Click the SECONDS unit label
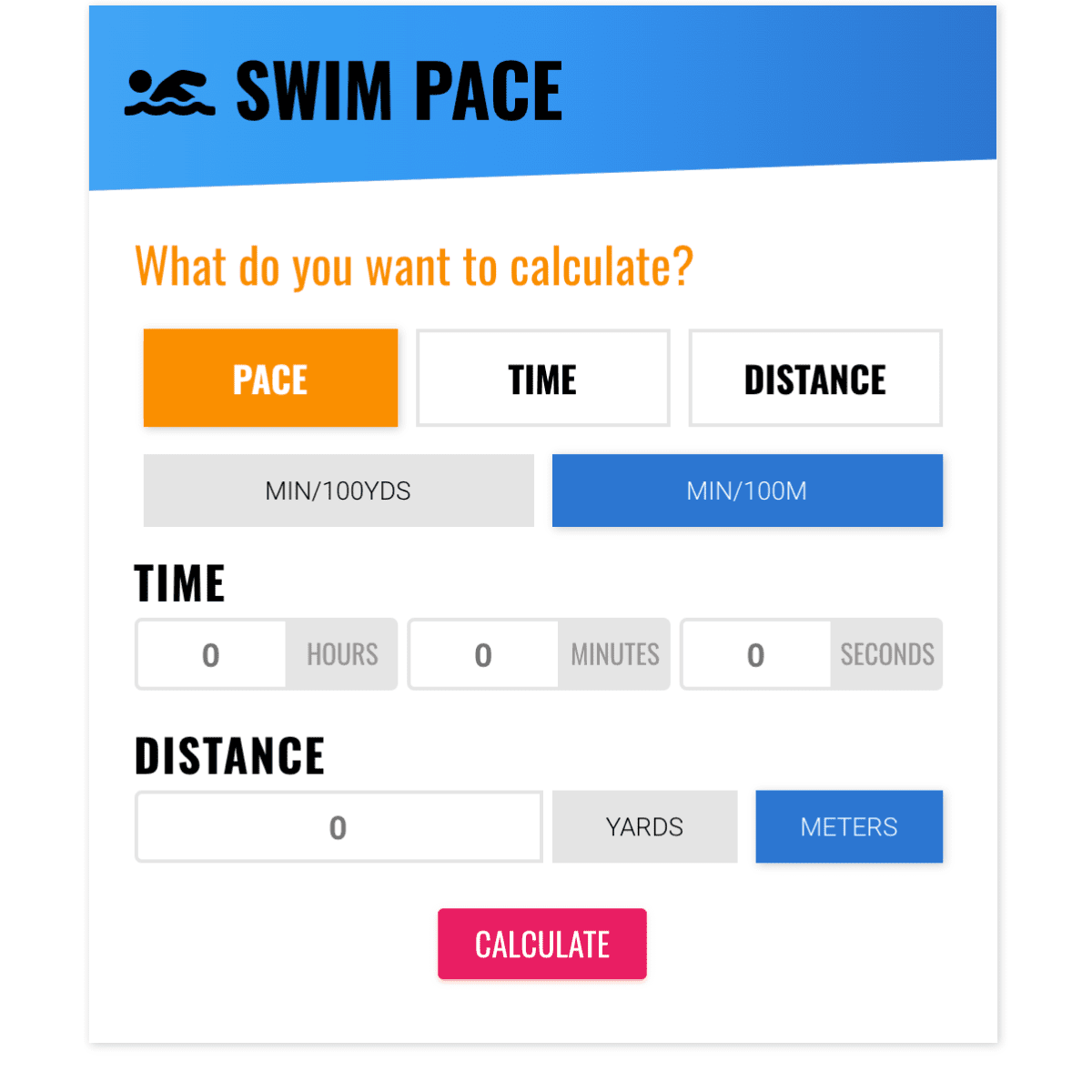Image resolution: width=1092 pixels, height=1092 pixels. (x=886, y=653)
